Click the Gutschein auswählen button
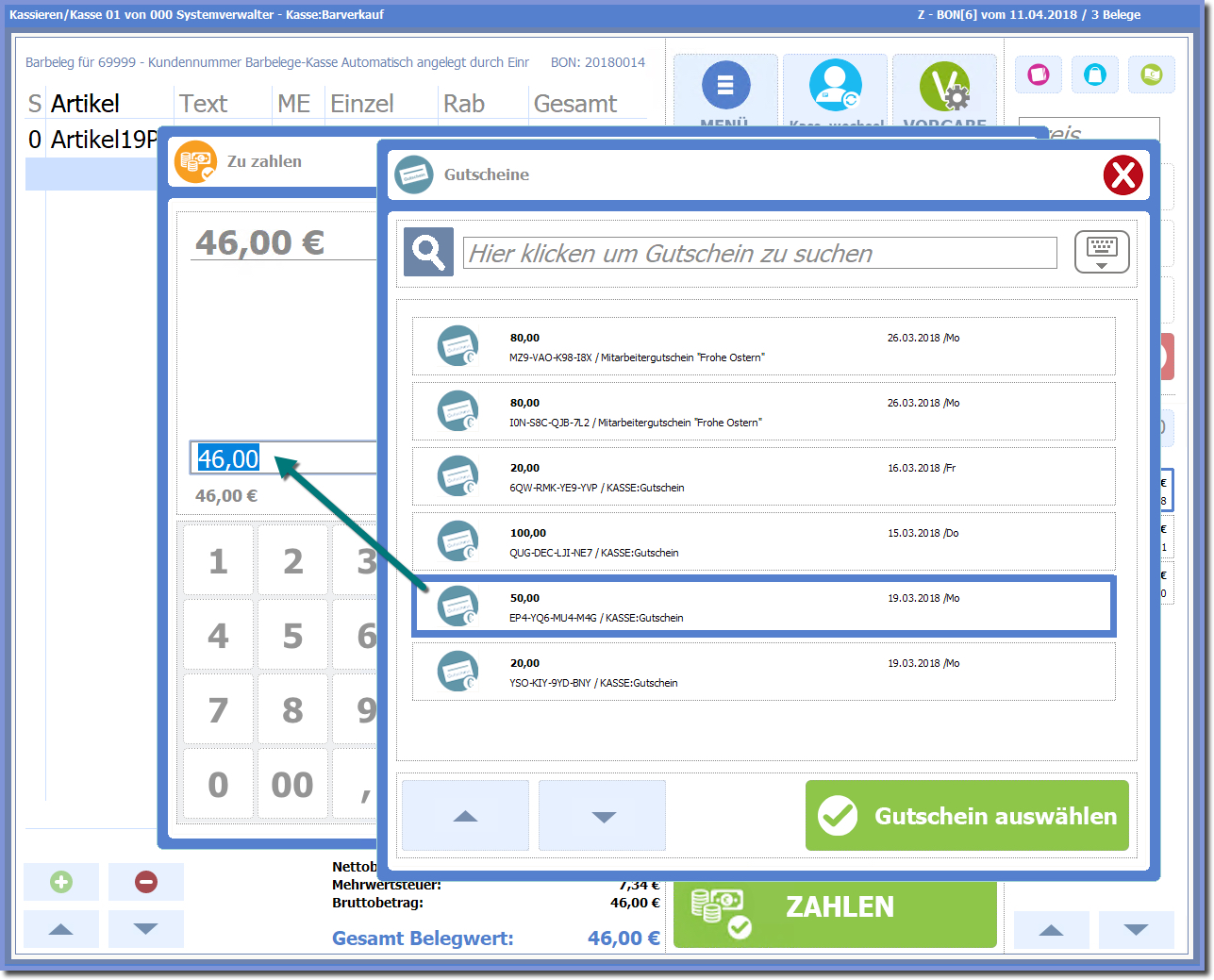This screenshot has width=1214, height=980. tap(967, 816)
